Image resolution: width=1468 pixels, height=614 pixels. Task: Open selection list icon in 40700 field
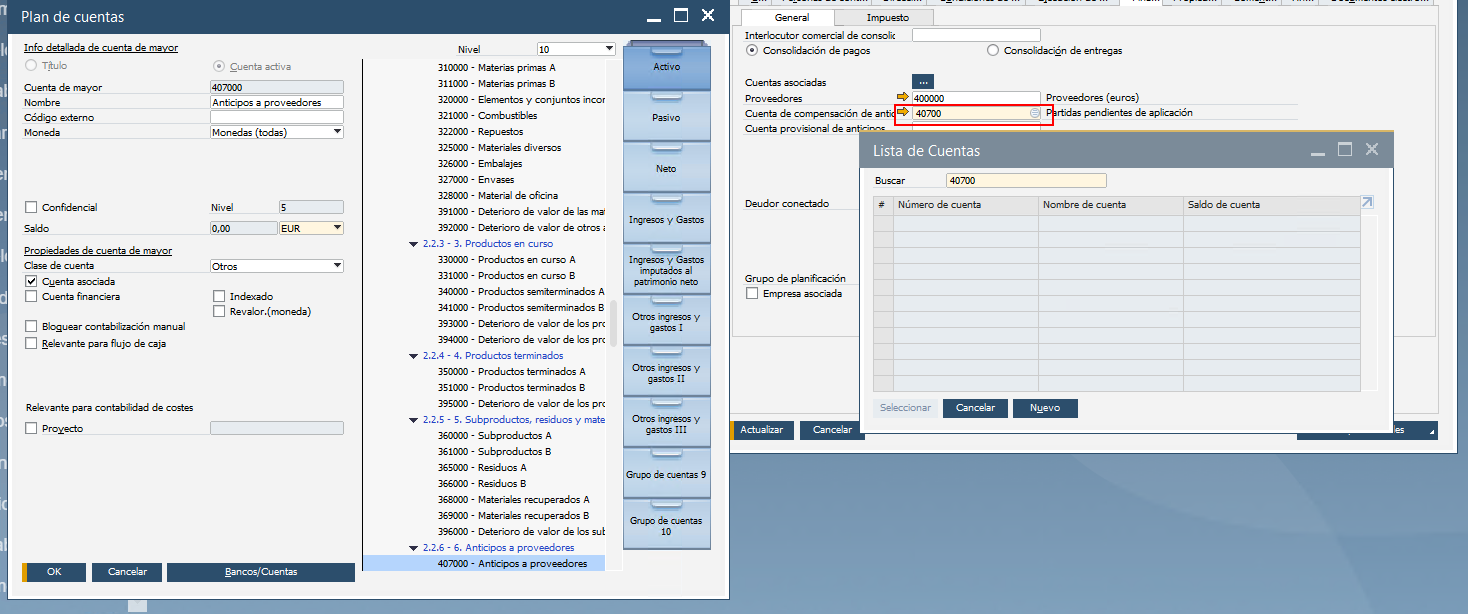click(x=1035, y=114)
